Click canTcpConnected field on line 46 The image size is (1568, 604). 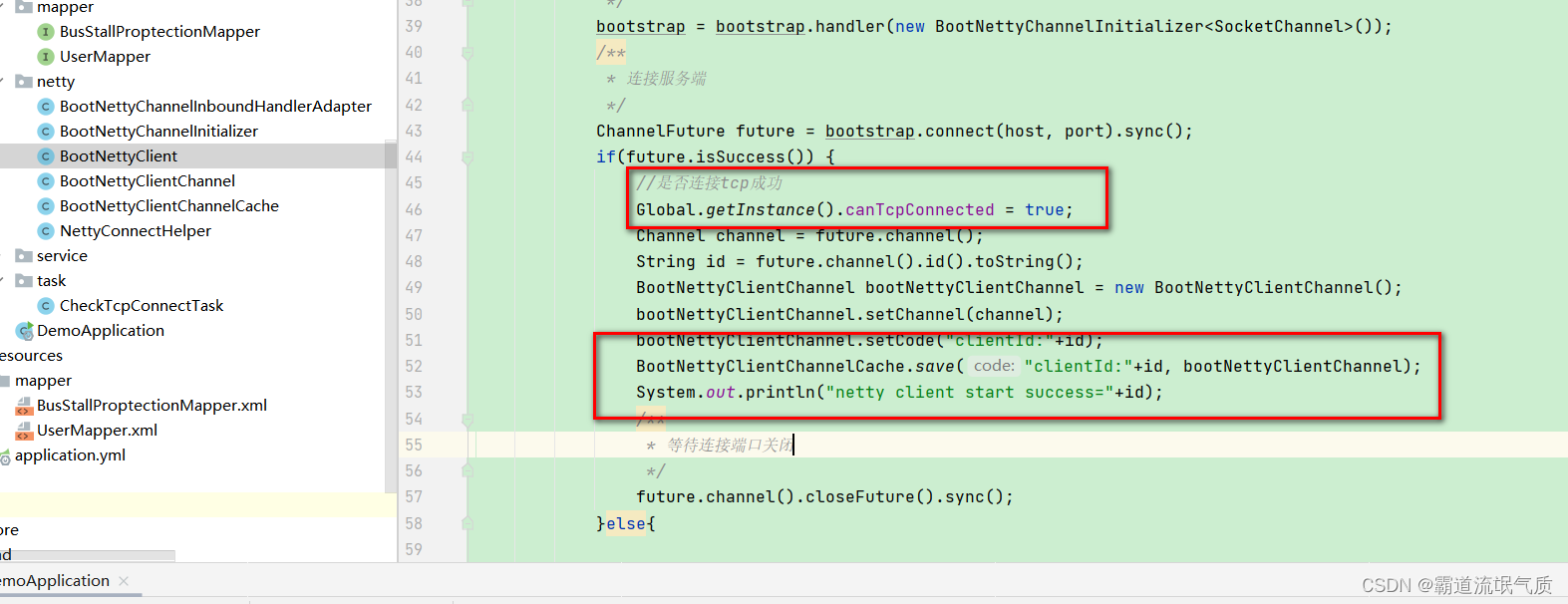click(x=920, y=210)
